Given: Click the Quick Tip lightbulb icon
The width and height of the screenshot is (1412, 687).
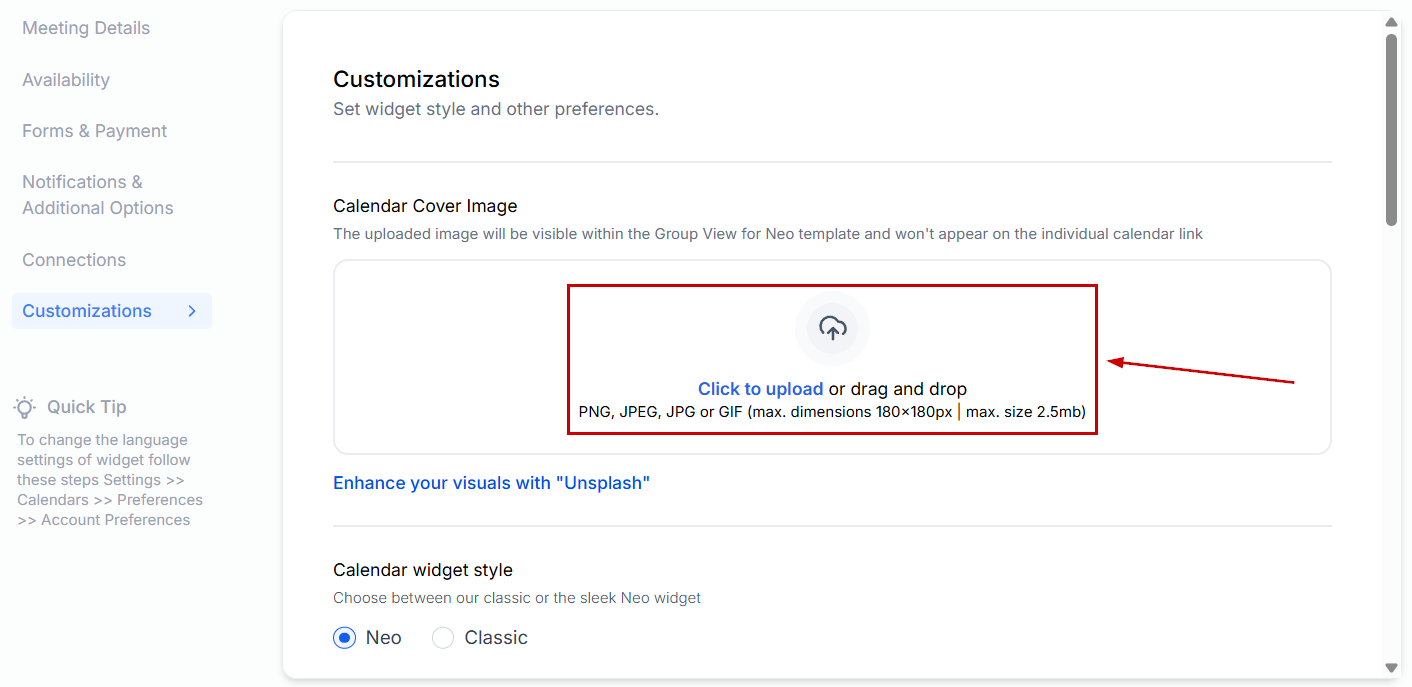Looking at the screenshot, I should [25, 407].
